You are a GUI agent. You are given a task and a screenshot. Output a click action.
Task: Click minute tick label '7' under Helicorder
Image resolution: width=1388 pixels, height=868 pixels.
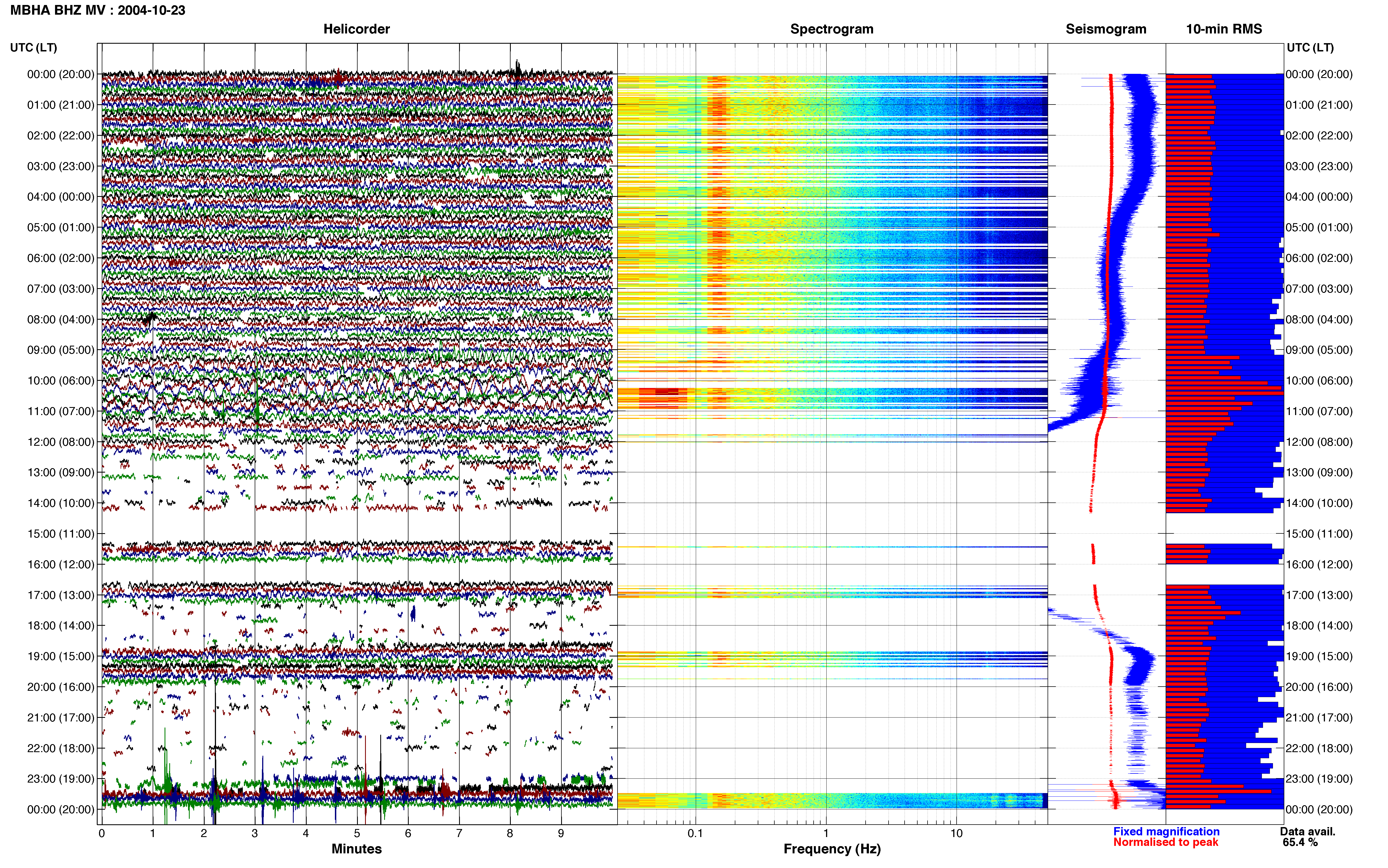click(459, 833)
